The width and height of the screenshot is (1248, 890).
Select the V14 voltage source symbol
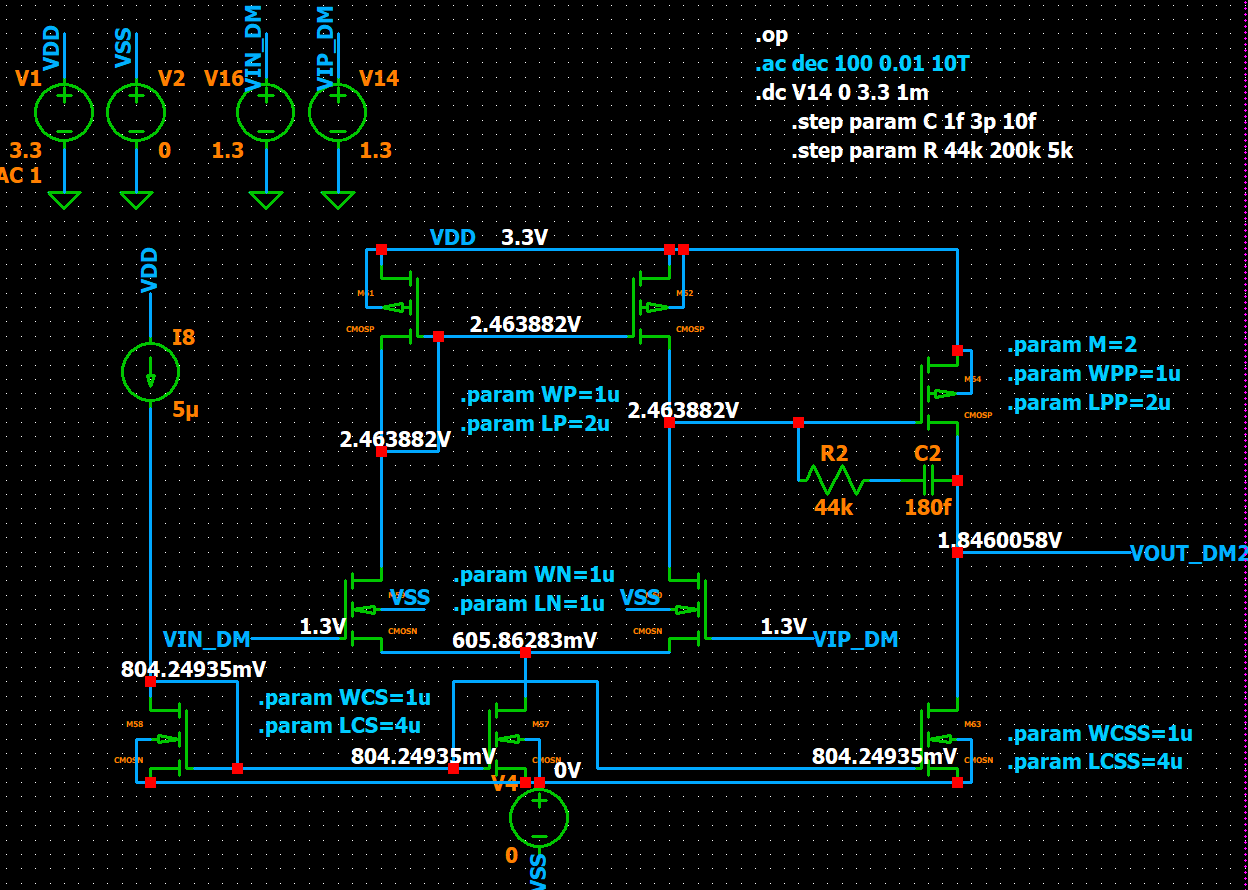click(338, 112)
